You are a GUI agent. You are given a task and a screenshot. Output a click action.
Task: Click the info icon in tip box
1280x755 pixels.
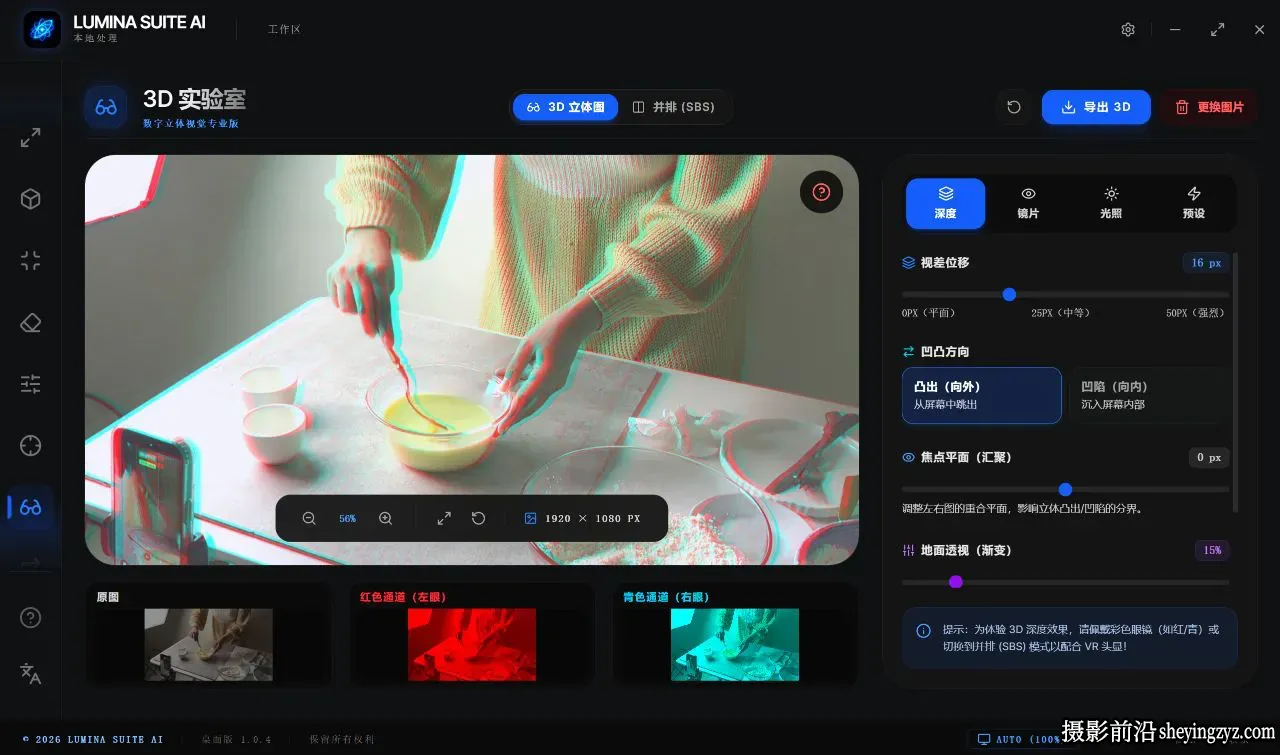(923, 630)
